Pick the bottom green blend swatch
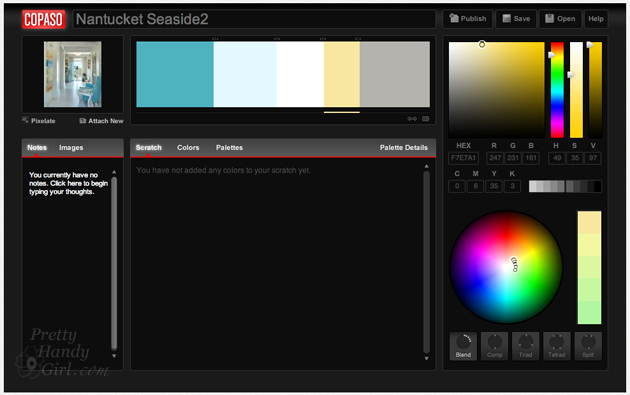Image resolution: width=630 pixels, height=395 pixels. 589,313
